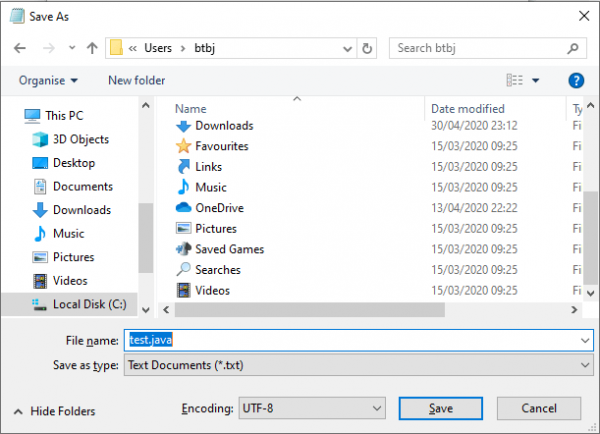Open Documents in navigation pane
The height and width of the screenshot is (434, 600).
[x=73, y=186]
